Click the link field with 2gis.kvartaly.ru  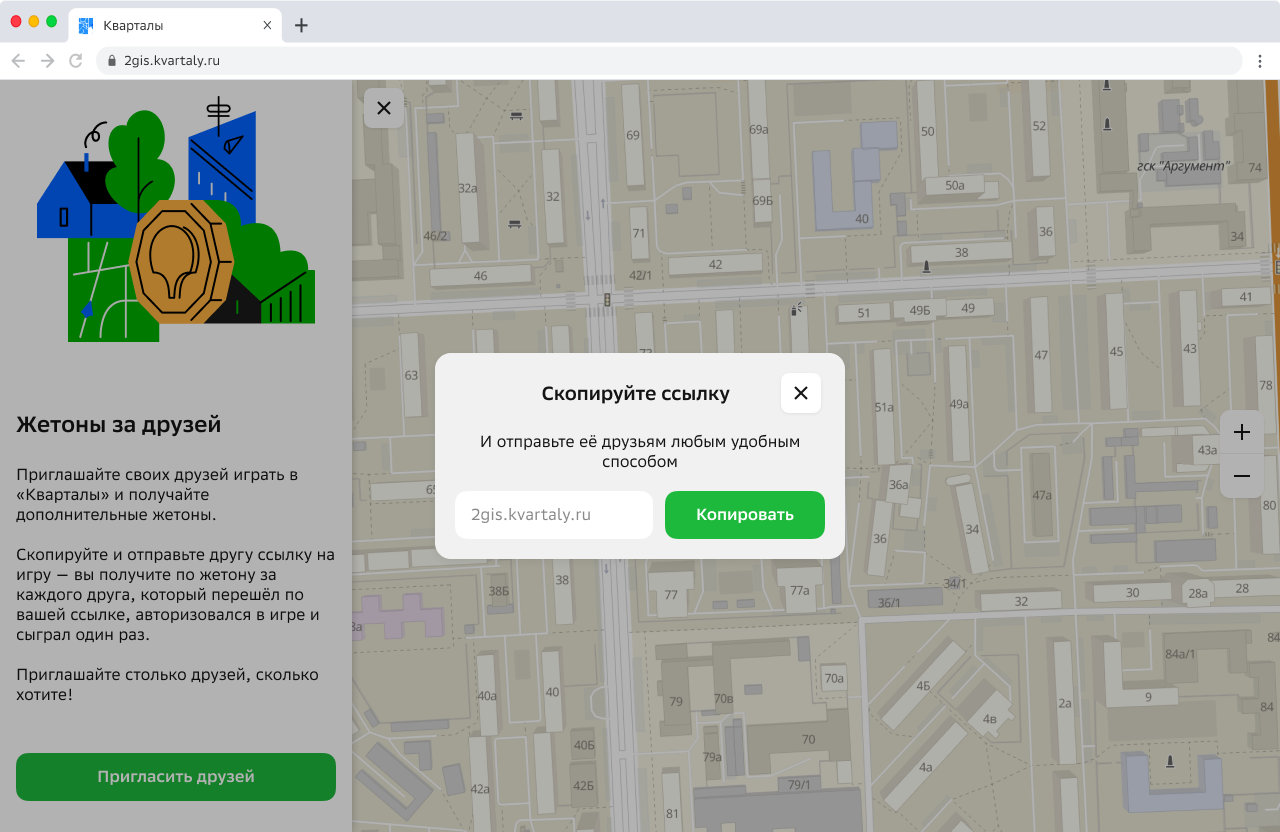[553, 515]
